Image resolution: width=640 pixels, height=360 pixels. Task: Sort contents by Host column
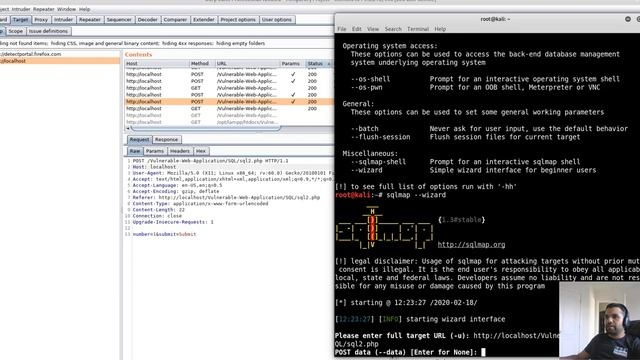pyautogui.click(x=157, y=64)
